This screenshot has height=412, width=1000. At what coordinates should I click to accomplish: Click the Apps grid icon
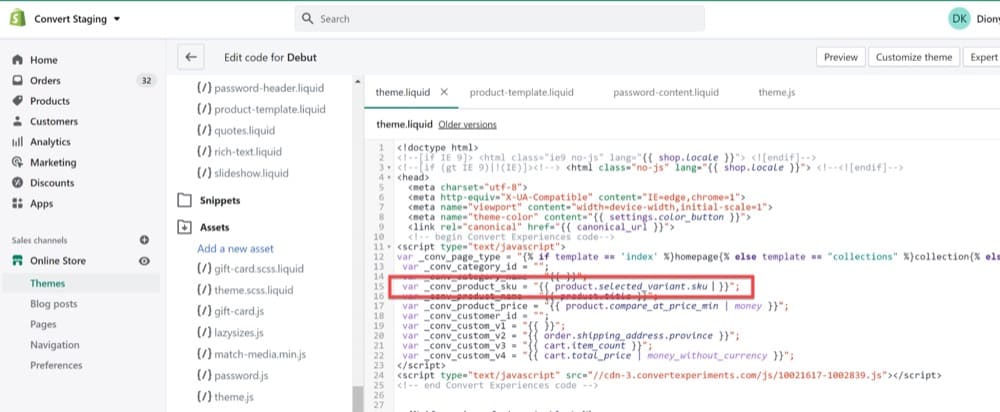[x=17, y=203]
